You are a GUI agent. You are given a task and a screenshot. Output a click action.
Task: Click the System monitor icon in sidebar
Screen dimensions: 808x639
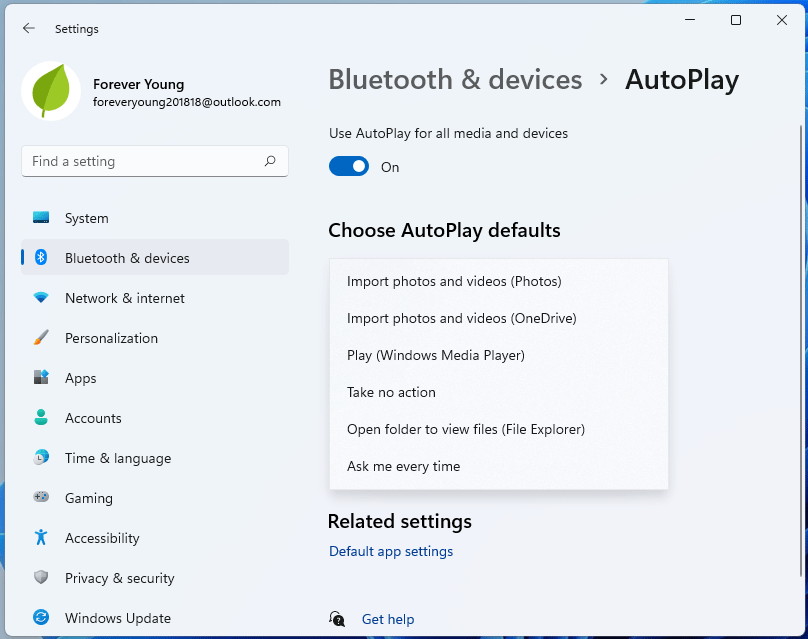pyautogui.click(x=41, y=218)
